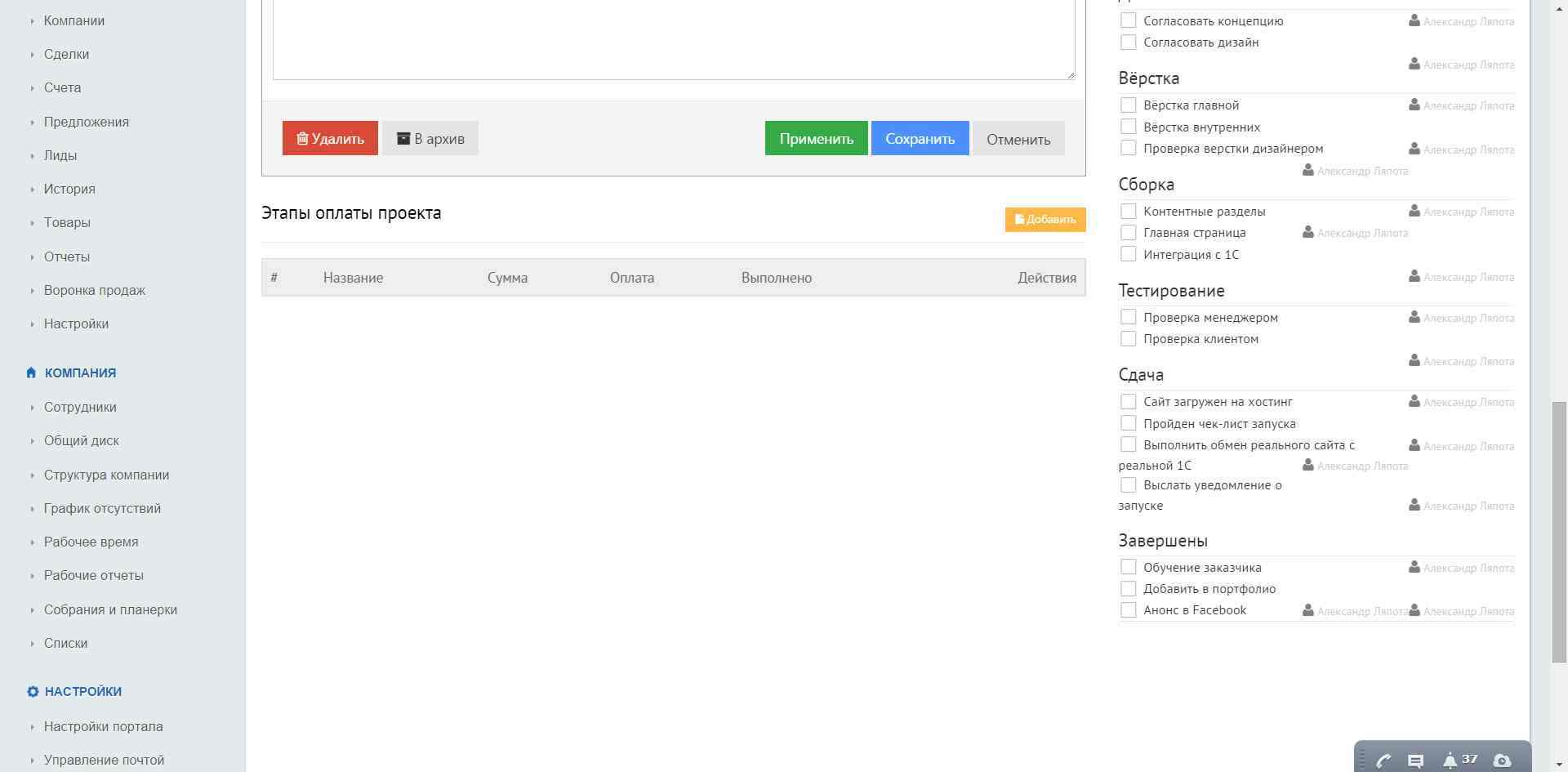Click the red Удалить button
1568x772 pixels.
point(330,138)
